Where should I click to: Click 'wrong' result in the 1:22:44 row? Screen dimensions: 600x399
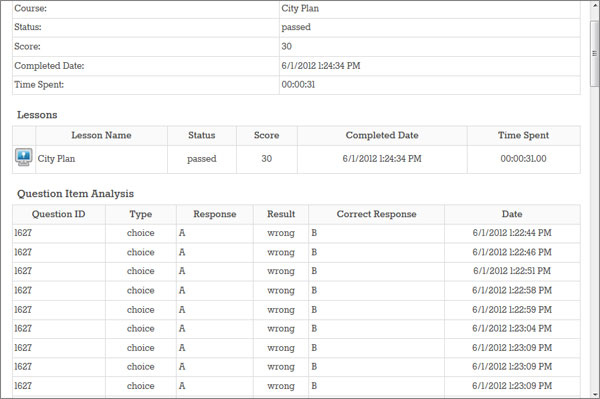pyautogui.click(x=281, y=233)
